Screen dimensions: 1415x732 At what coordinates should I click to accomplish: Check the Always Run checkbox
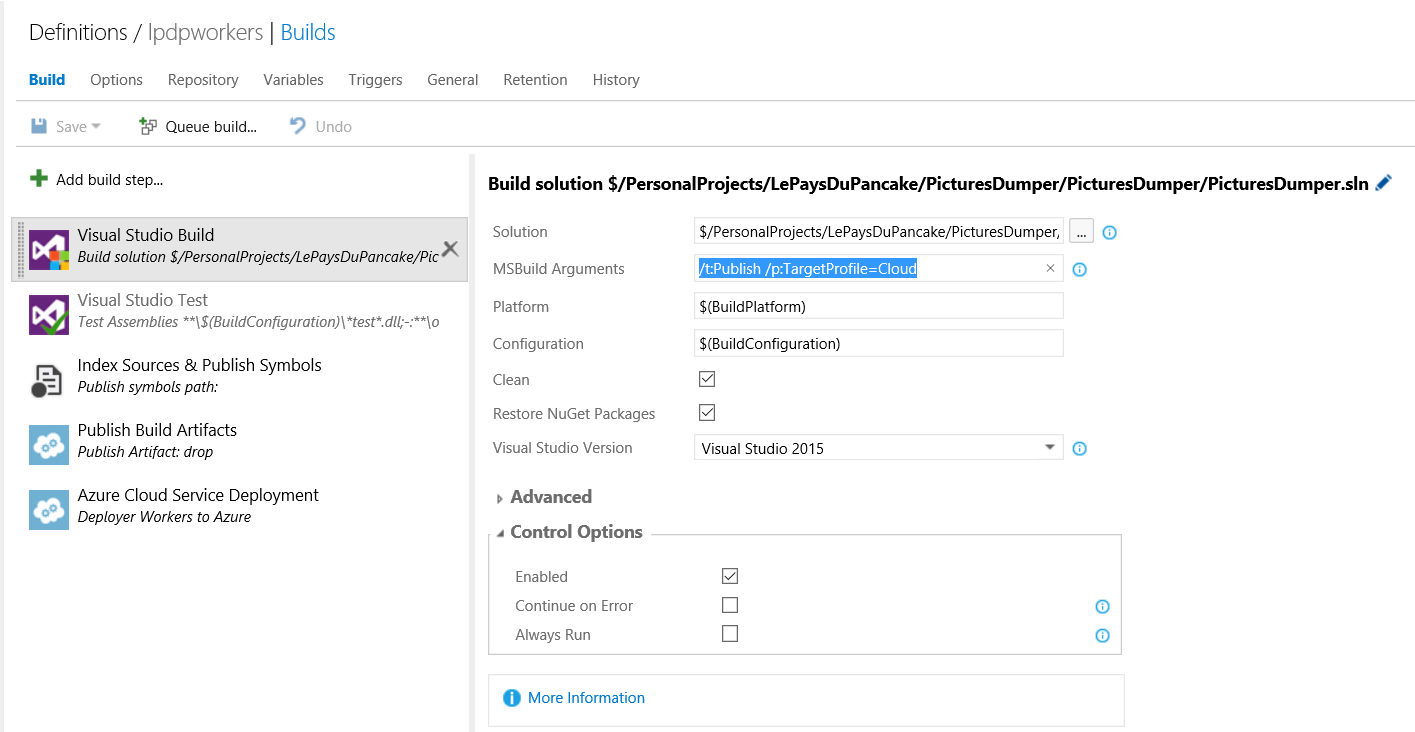click(x=730, y=633)
